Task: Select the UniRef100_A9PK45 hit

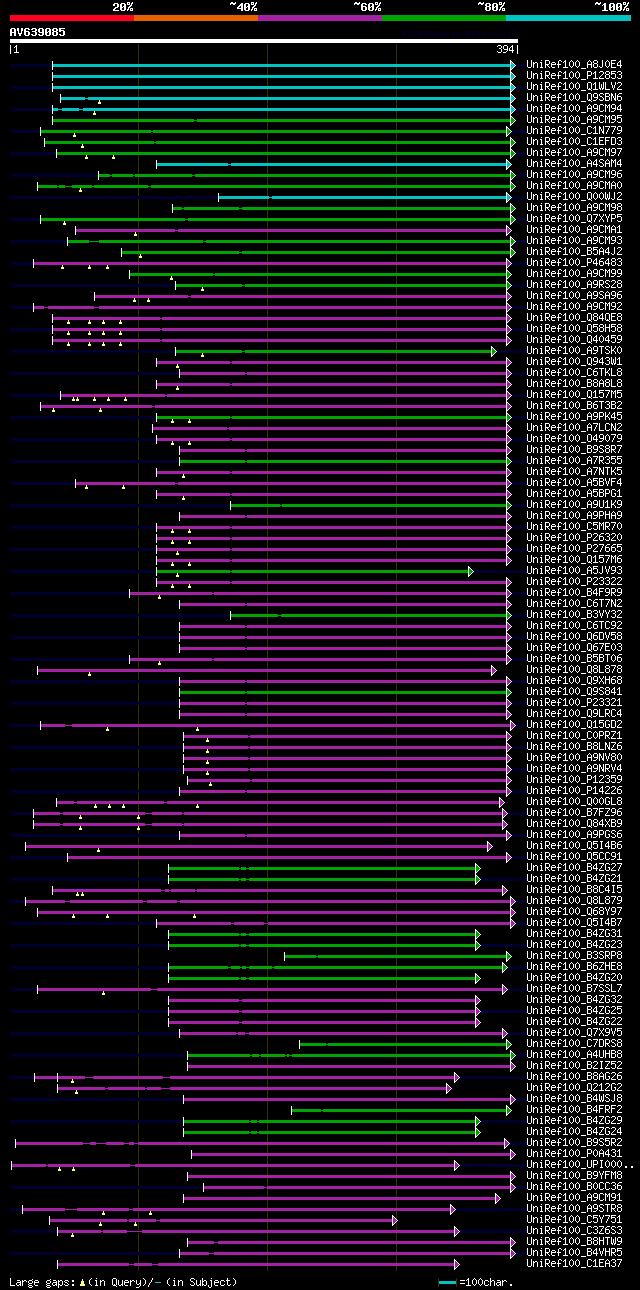Action: [573, 416]
